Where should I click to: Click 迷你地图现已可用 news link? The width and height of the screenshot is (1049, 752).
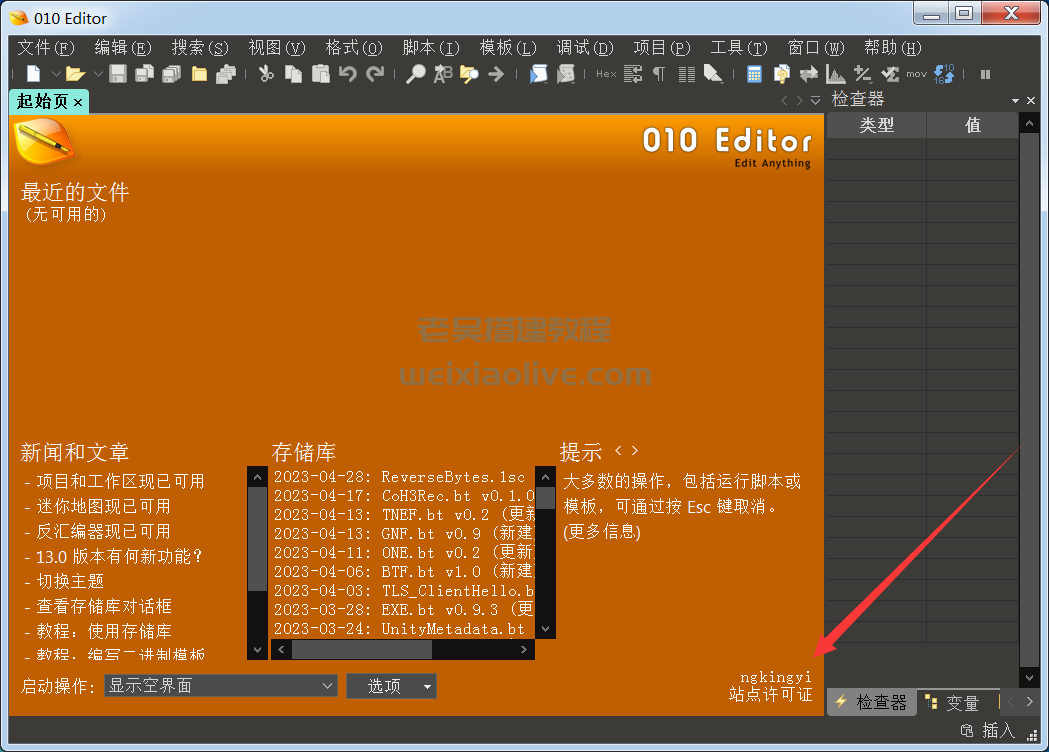pyautogui.click(x=104, y=506)
